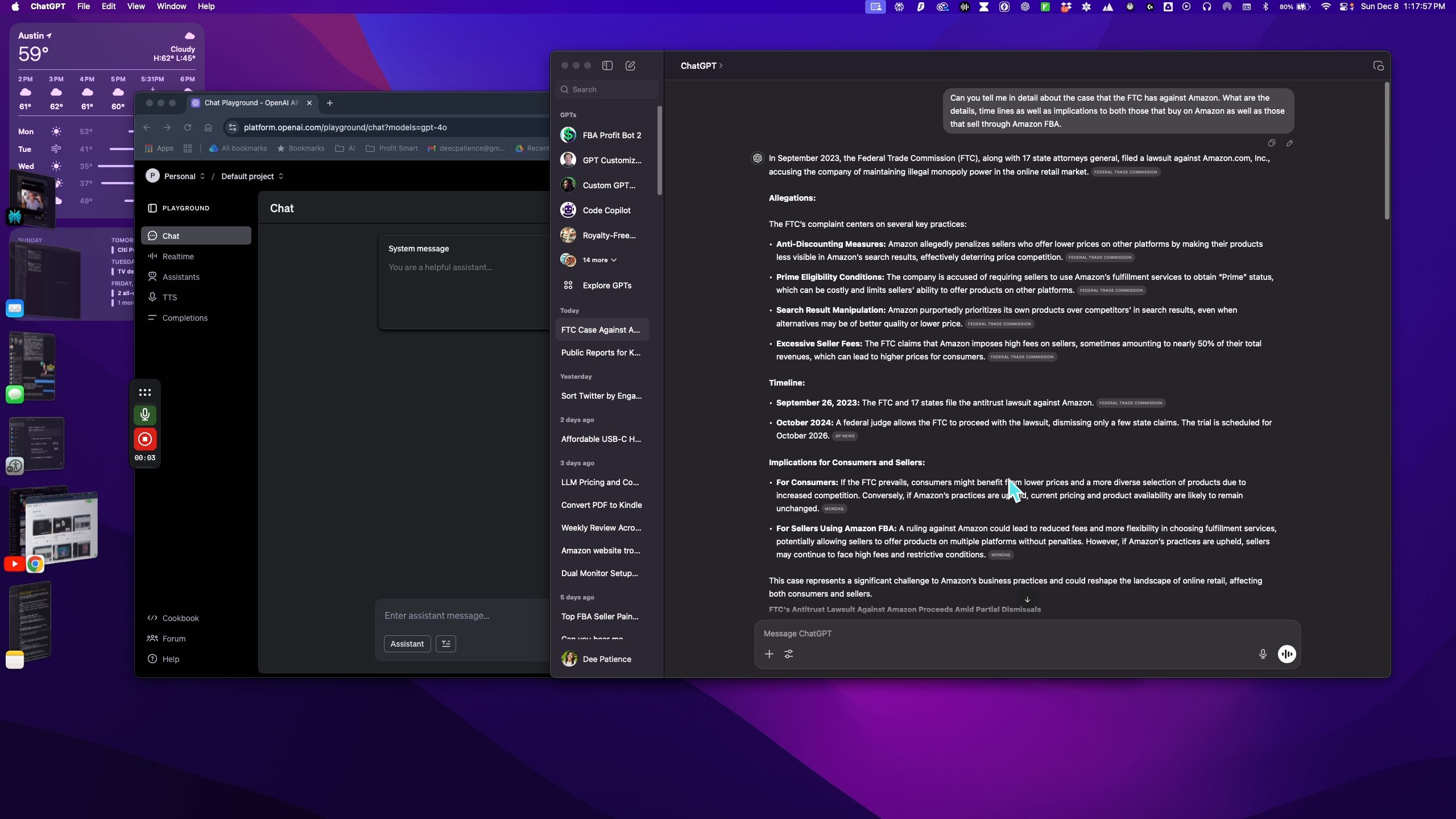Viewport: 1456px width, 819px height.
Task: Open the Default project dropdown
Action: tap(252, 176)
